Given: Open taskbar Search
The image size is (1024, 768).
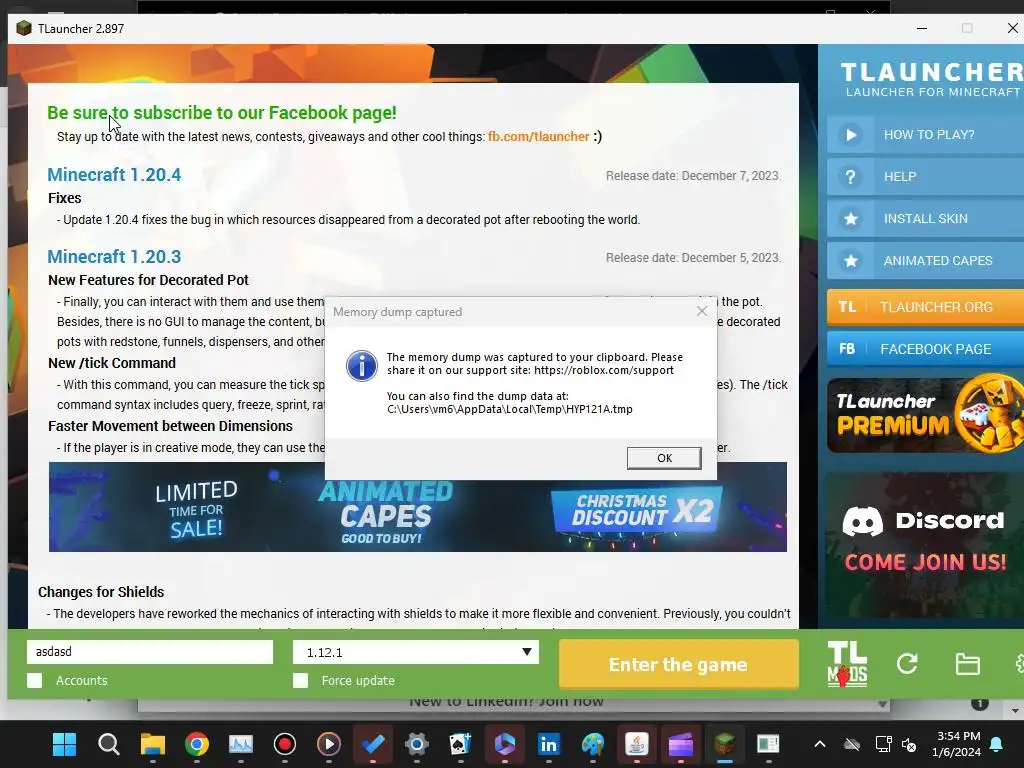Looking at the screenshot, I should [108, 744].
